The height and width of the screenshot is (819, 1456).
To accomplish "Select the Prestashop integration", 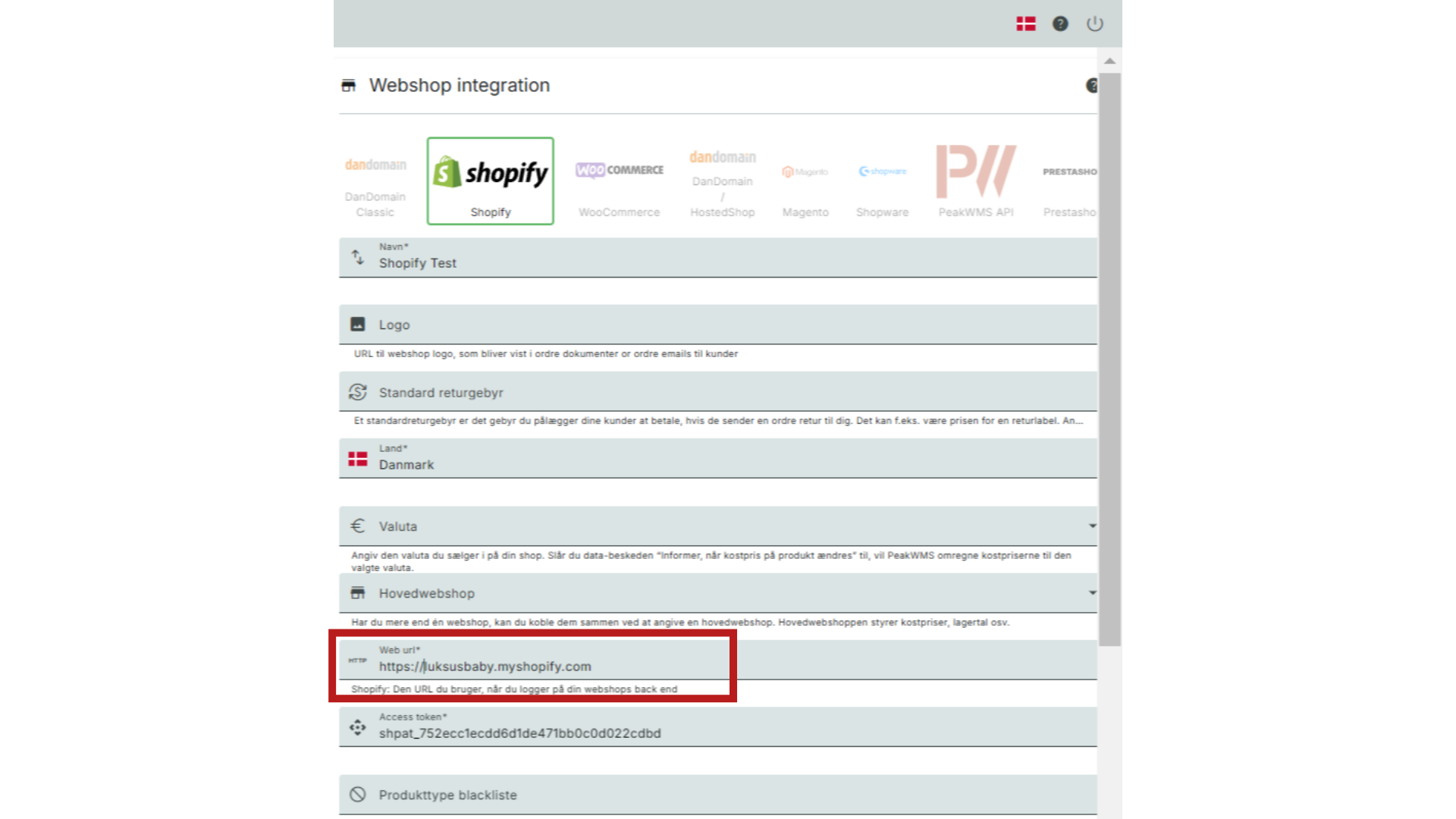I will (1069, 182).
